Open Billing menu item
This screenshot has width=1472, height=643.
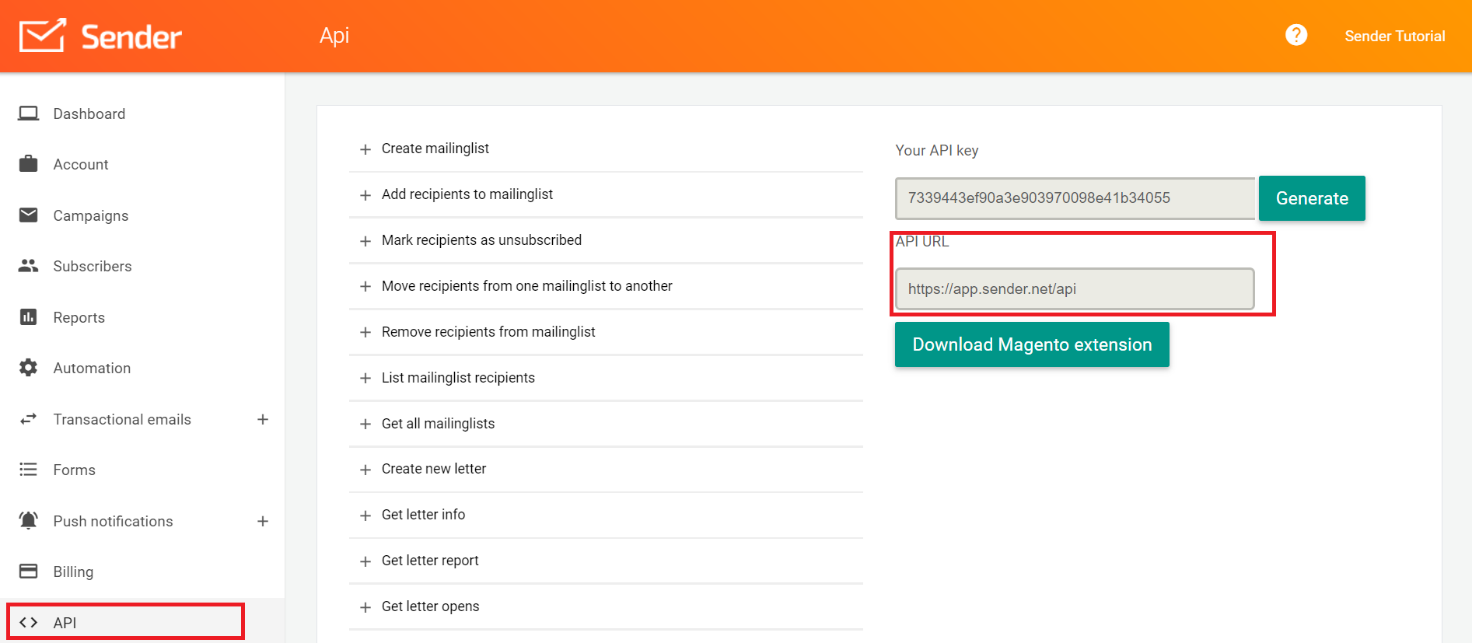[73, 572]
